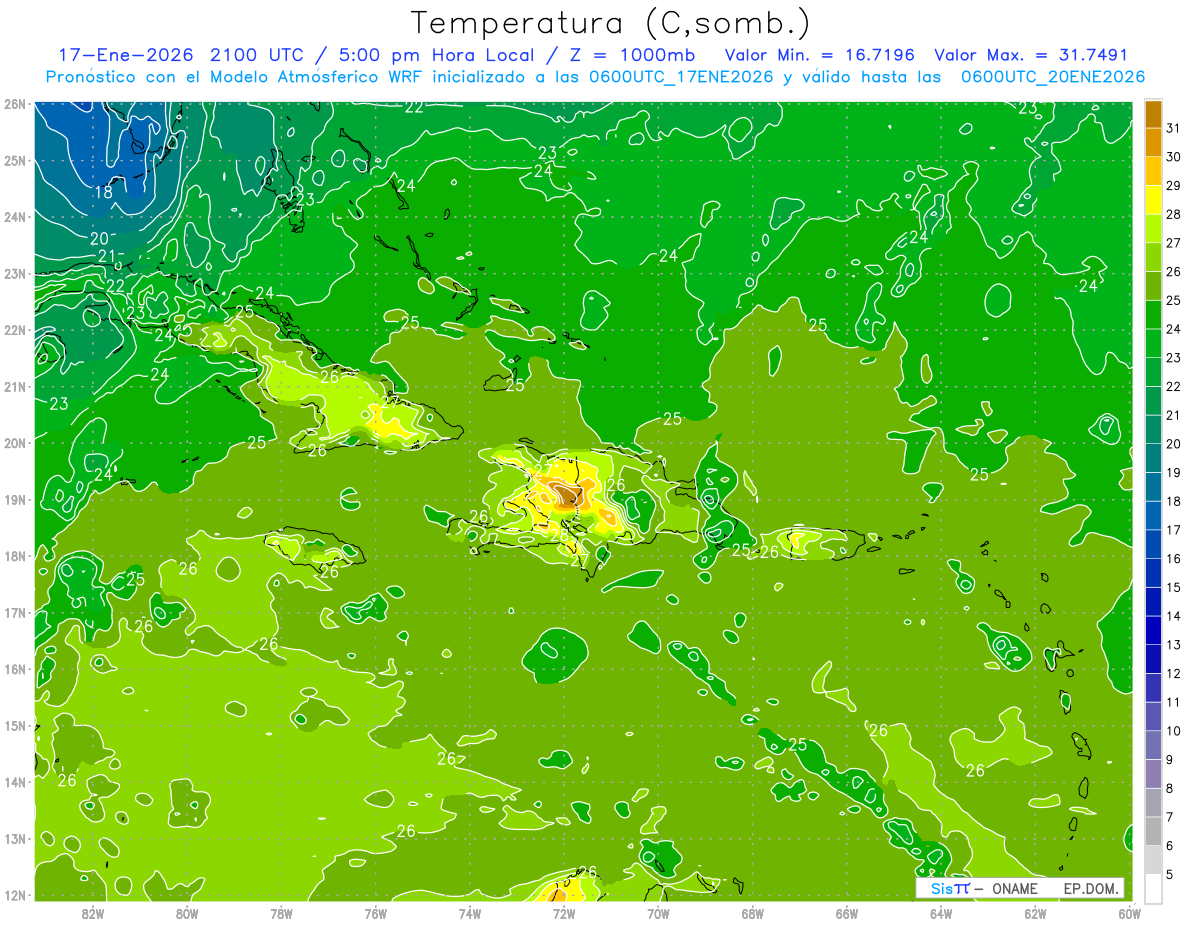The image size is (1200, 927).
Task: Click the '20' contour label on the map
Action: click(99, 238)
